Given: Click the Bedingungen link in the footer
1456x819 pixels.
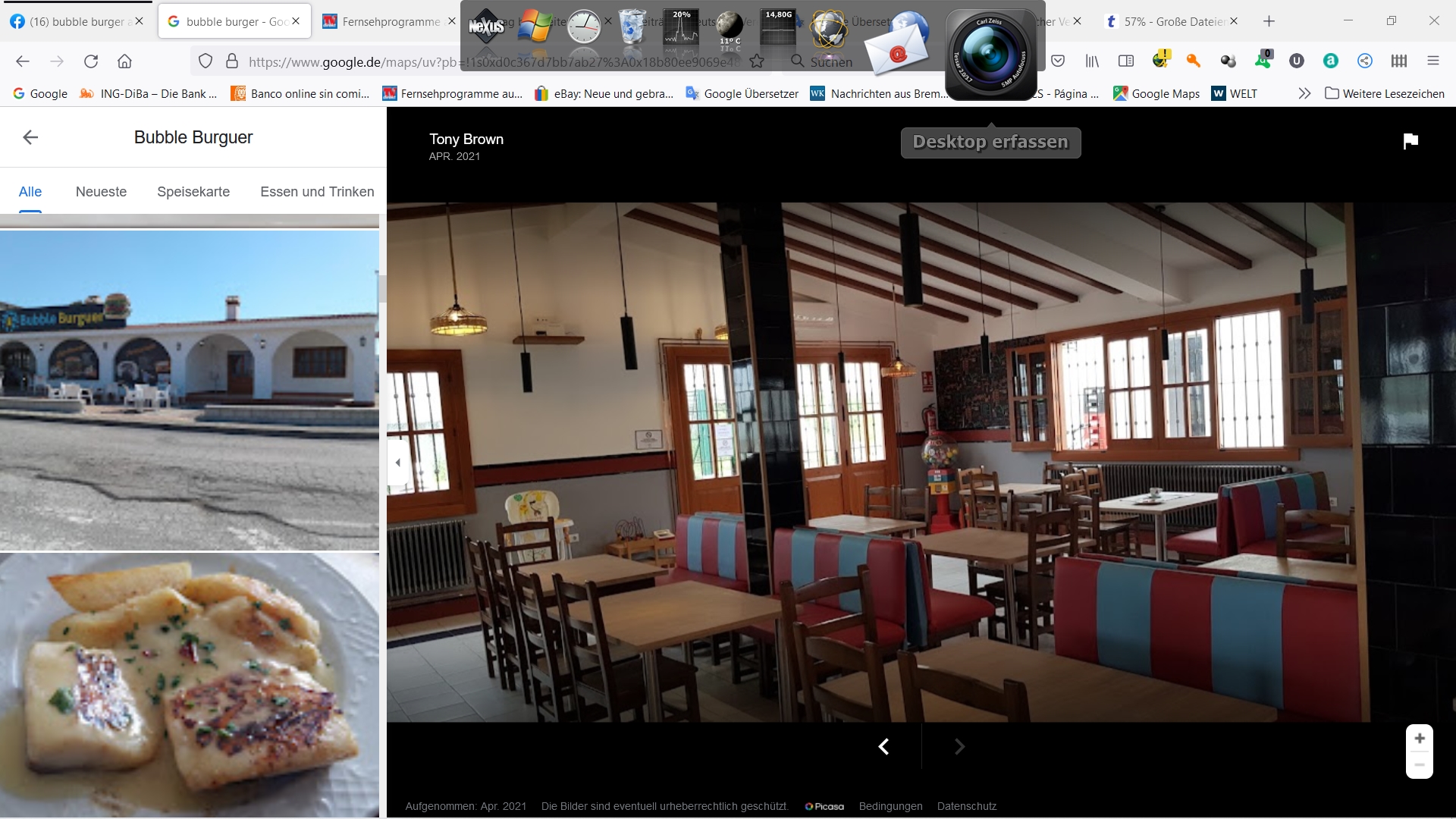Looking at the screenshot, I should [x=890, y=806].
